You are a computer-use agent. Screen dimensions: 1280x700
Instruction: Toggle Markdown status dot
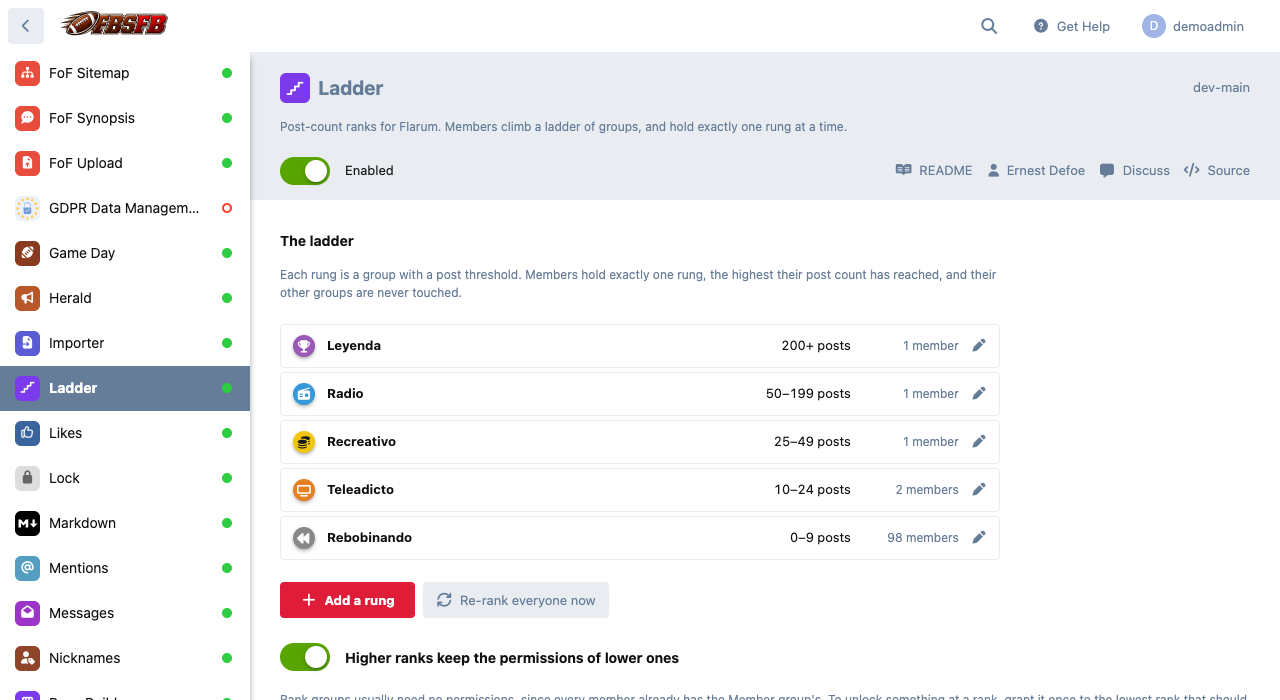click(227, 523)
